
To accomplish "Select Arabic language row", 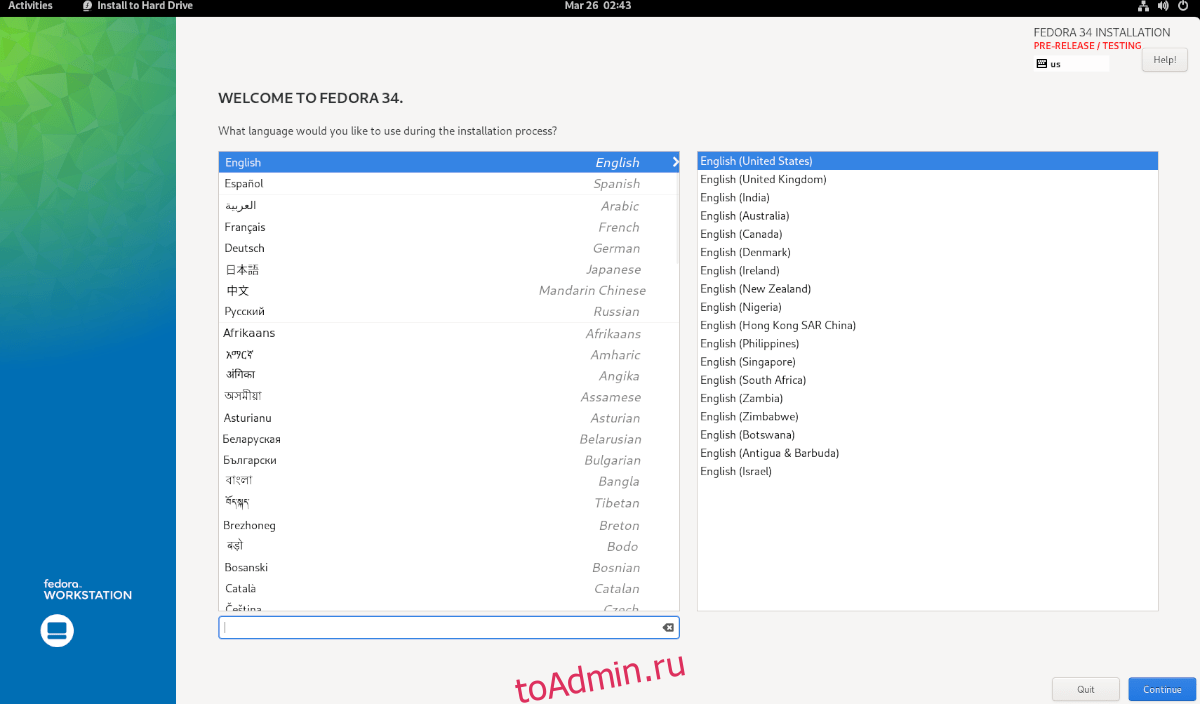I will [x=448, y=205].
